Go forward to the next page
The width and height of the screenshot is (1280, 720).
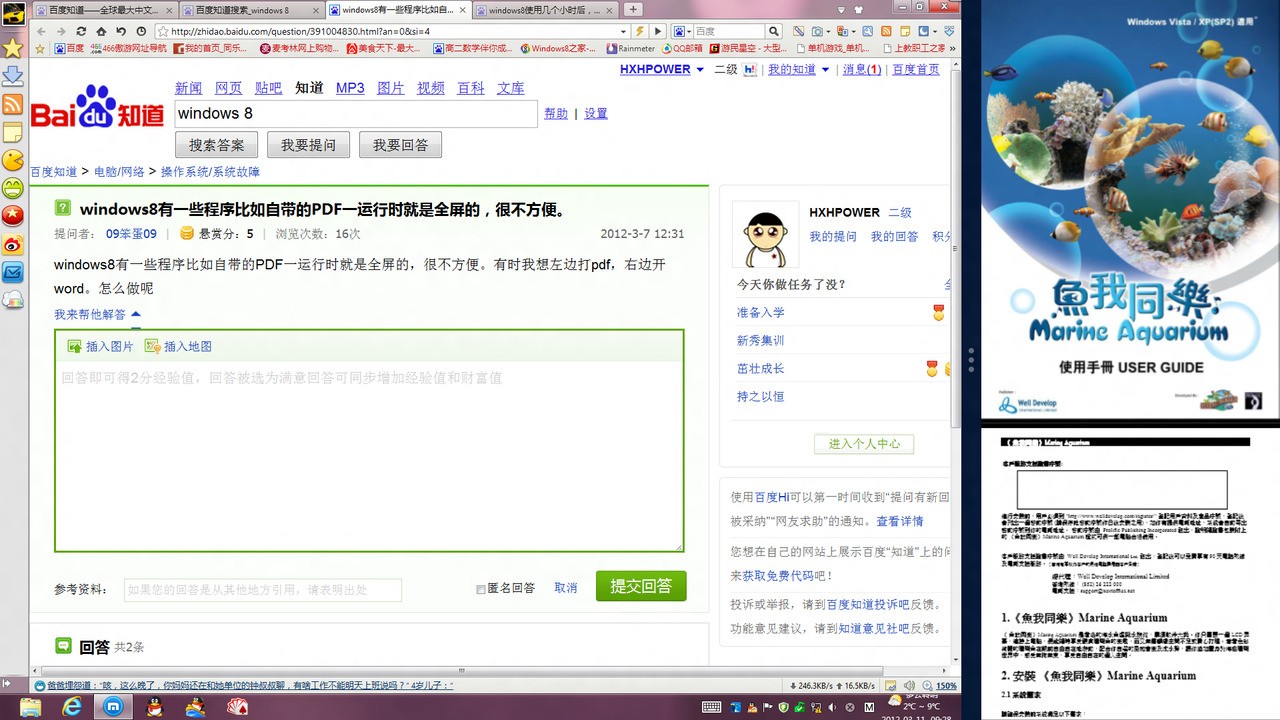[x=61, y=31]
